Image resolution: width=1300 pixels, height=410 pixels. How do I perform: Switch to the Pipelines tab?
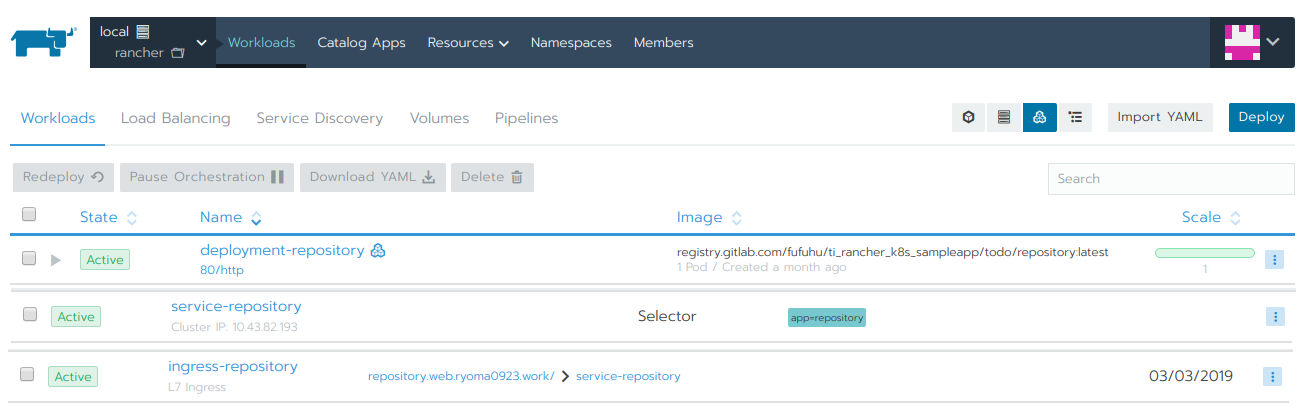pyautogui.click(x=526, y=118)
